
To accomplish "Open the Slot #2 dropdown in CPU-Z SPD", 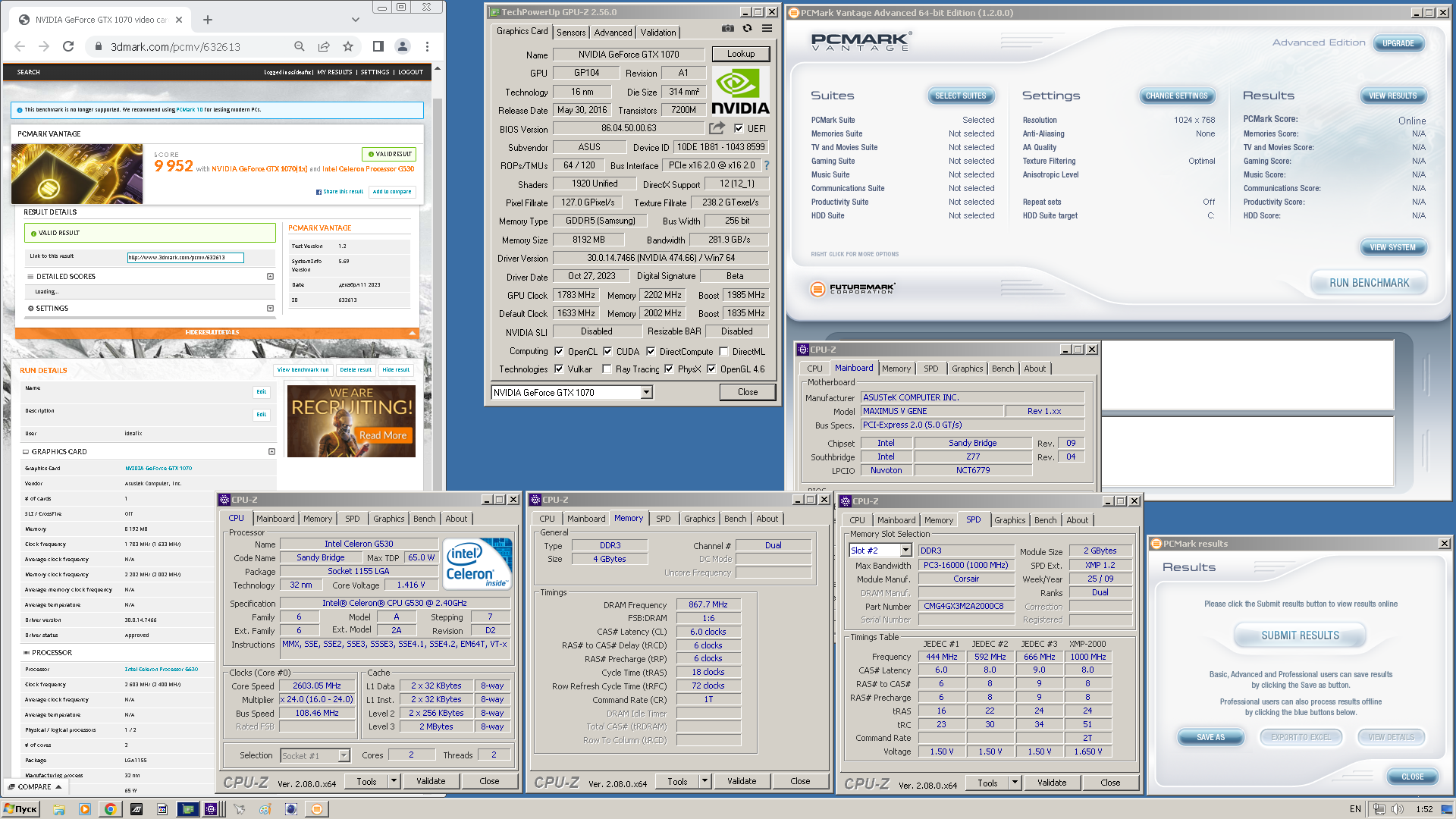I will click(x=905, y=551).
